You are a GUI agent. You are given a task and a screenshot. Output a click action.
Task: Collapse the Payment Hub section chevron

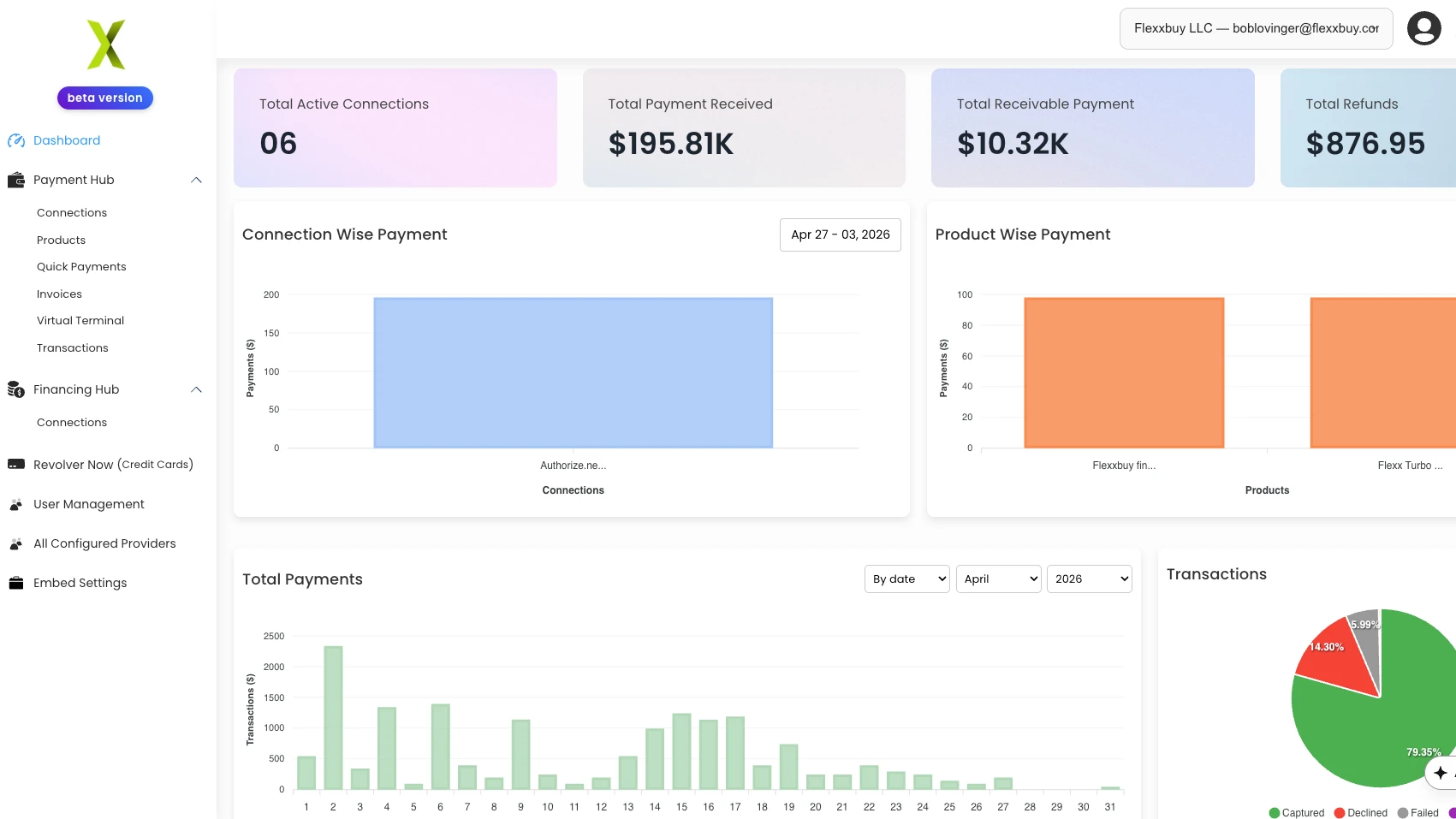pos(196,180)
